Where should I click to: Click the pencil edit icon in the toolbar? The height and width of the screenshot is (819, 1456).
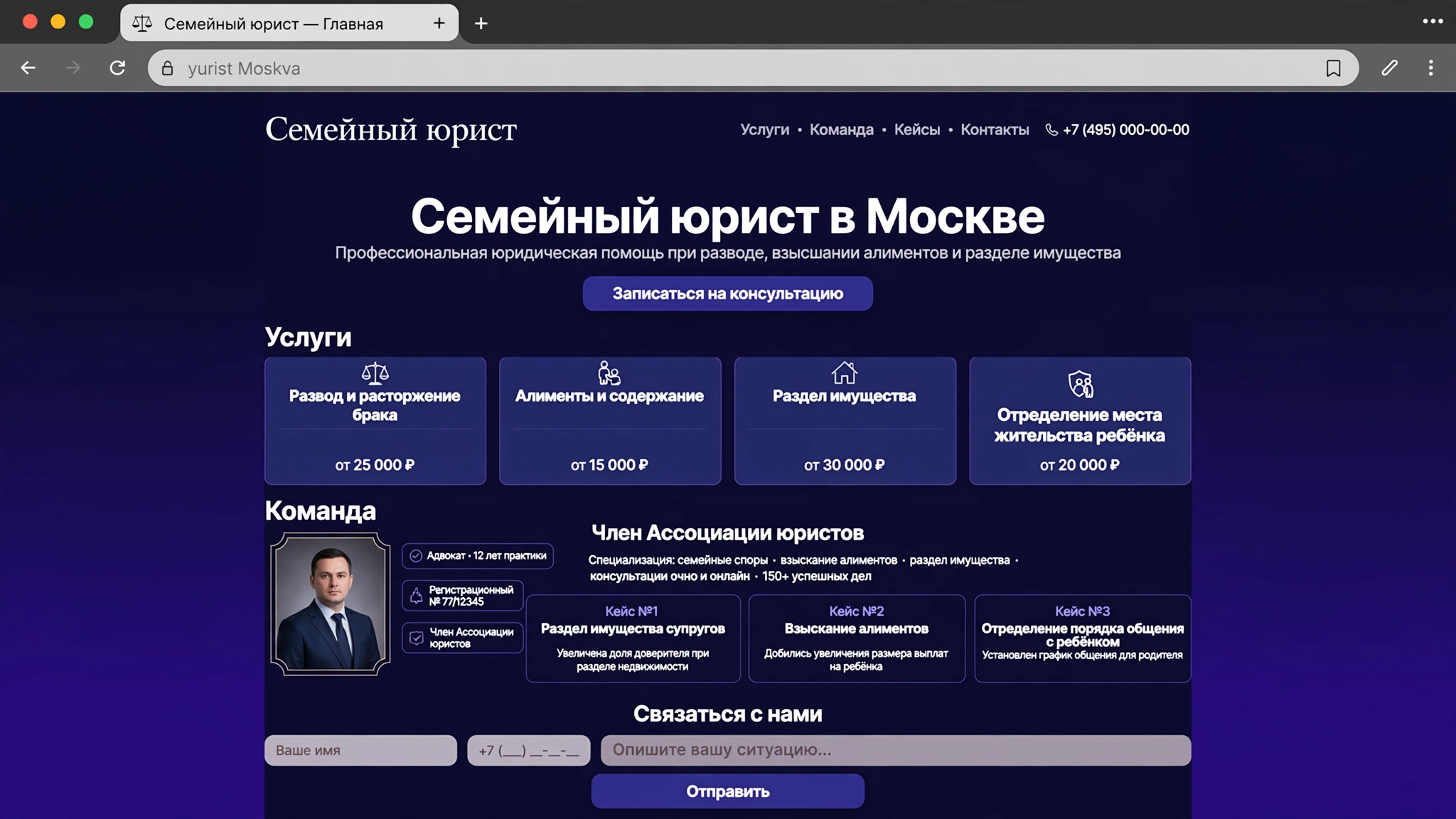(1389, 68)
